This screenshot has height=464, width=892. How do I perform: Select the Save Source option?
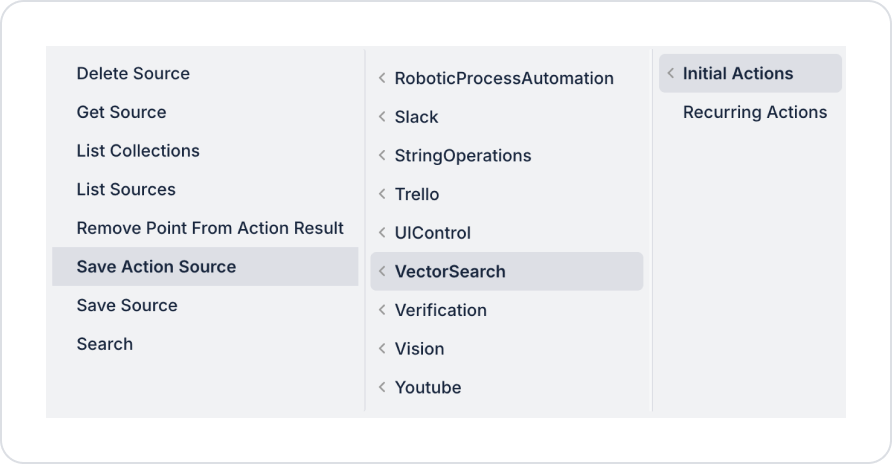[127, 306]
